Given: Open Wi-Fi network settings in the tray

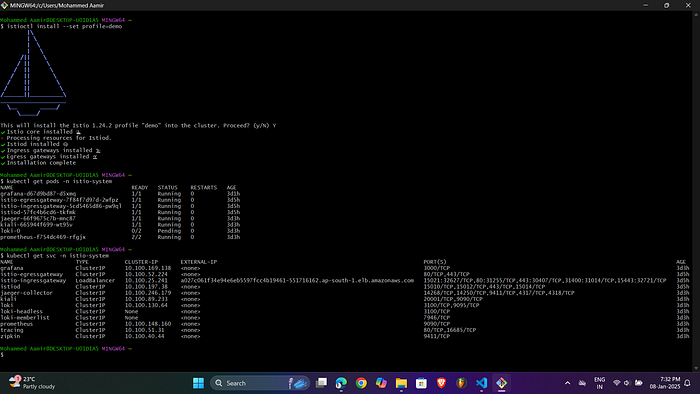Looking at the screenshot, I should coord(617,383).
